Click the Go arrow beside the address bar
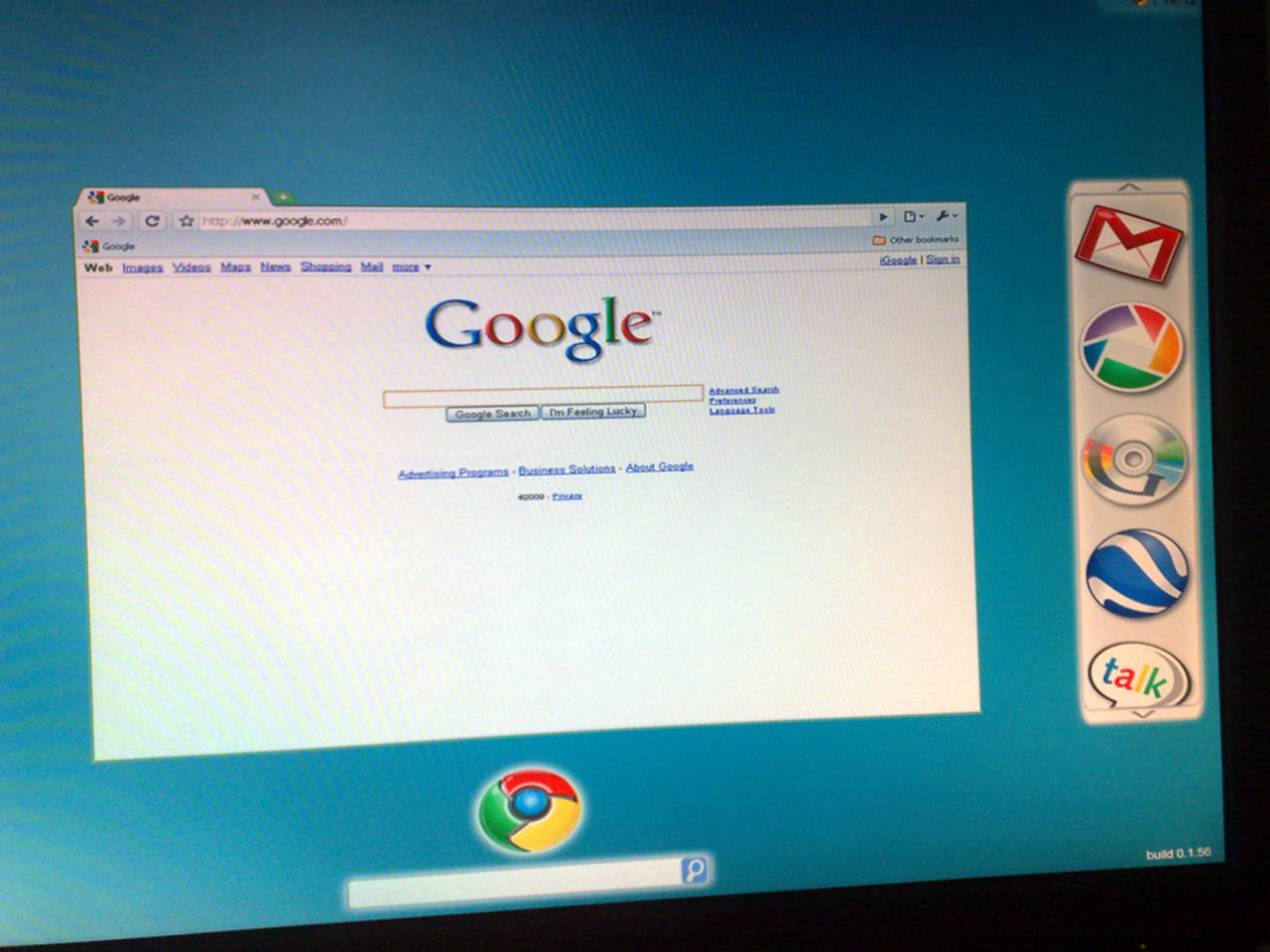The width and height of the screenshot is (1270, 952). click(883, 216)
